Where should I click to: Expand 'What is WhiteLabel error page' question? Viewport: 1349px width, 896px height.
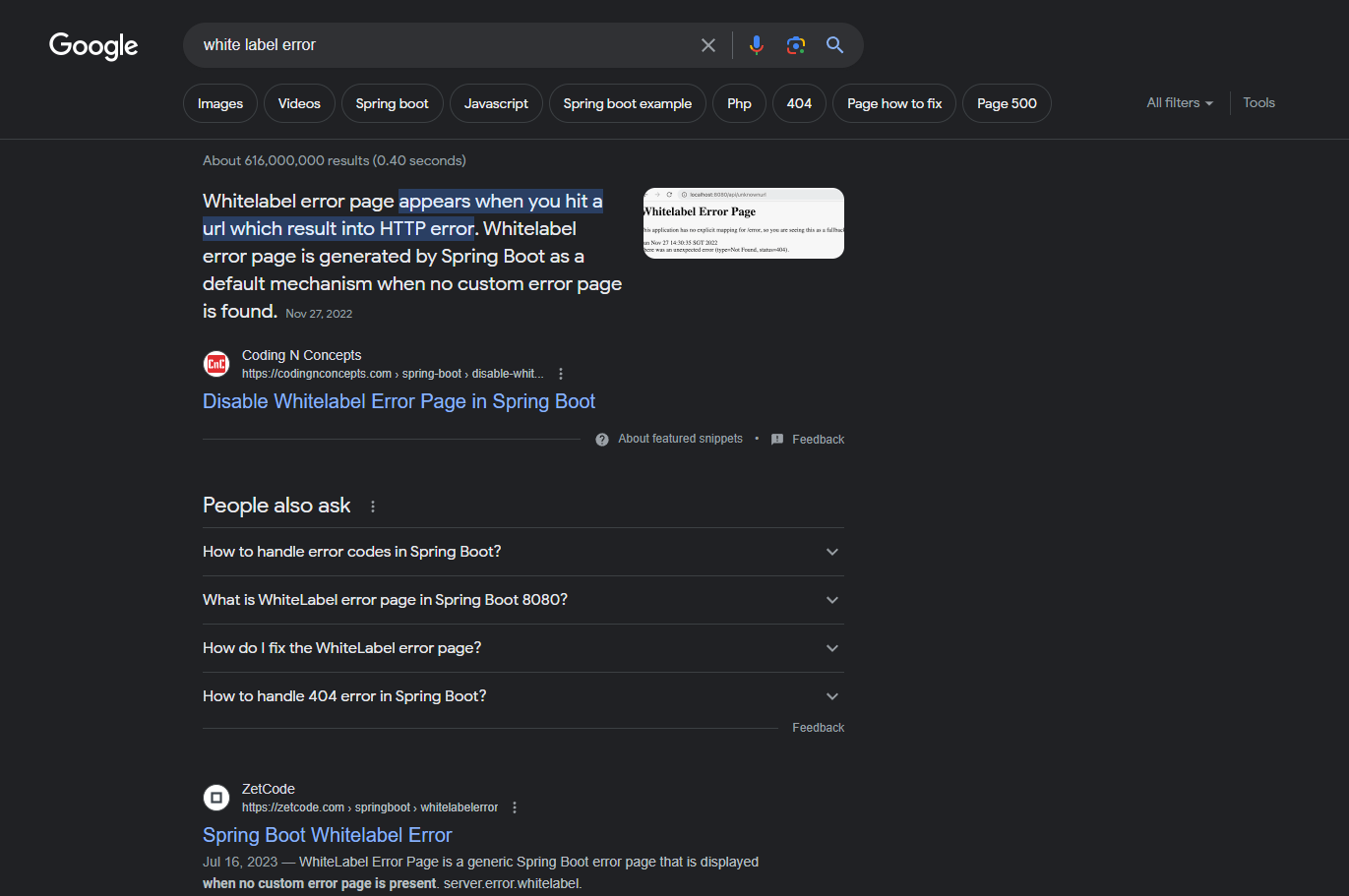click(x=832, y=600)
